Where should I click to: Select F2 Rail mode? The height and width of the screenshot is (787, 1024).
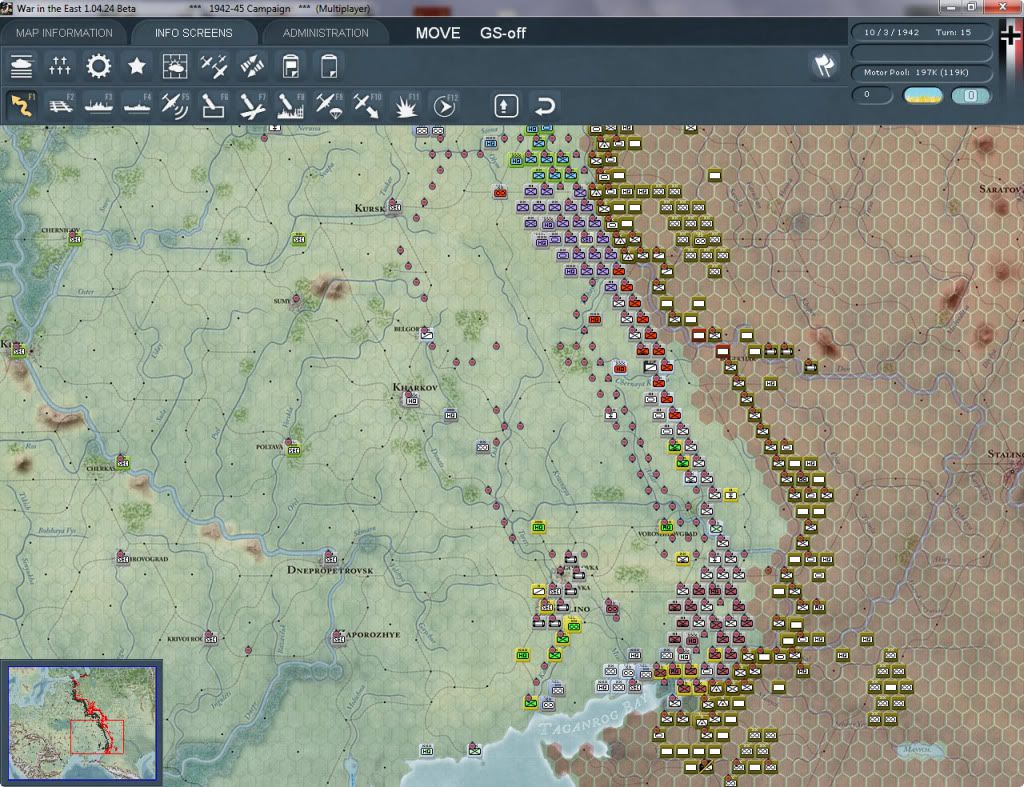click(x=61, y=105)
